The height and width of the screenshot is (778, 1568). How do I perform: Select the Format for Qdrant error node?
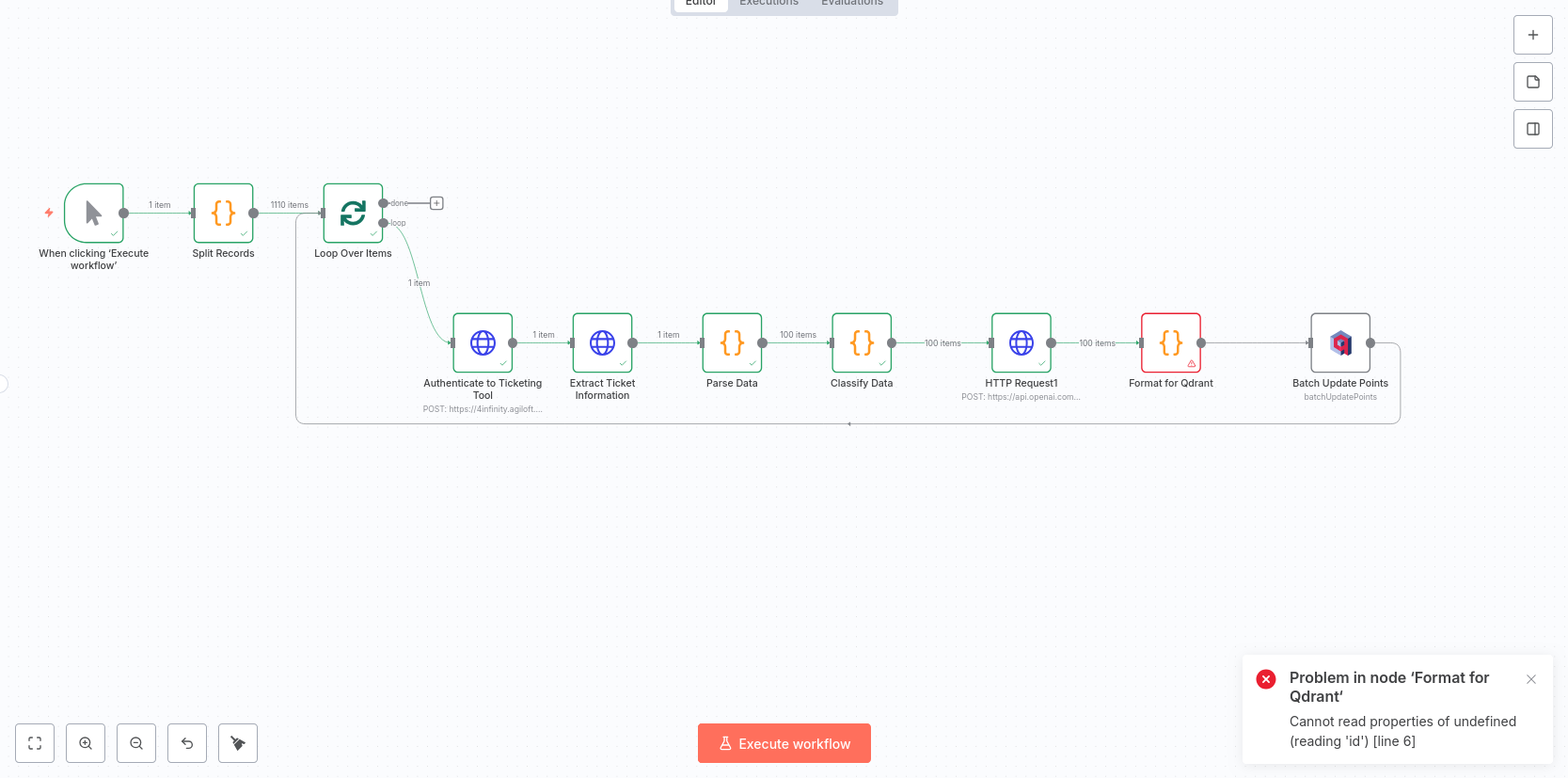[1170, 342]
